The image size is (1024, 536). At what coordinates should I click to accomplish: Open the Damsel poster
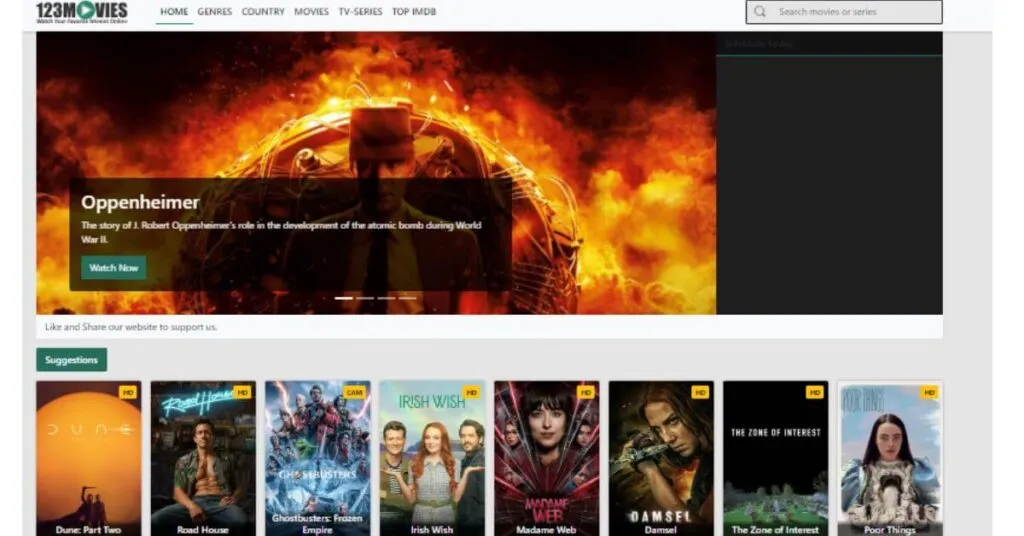pos(661,459)
